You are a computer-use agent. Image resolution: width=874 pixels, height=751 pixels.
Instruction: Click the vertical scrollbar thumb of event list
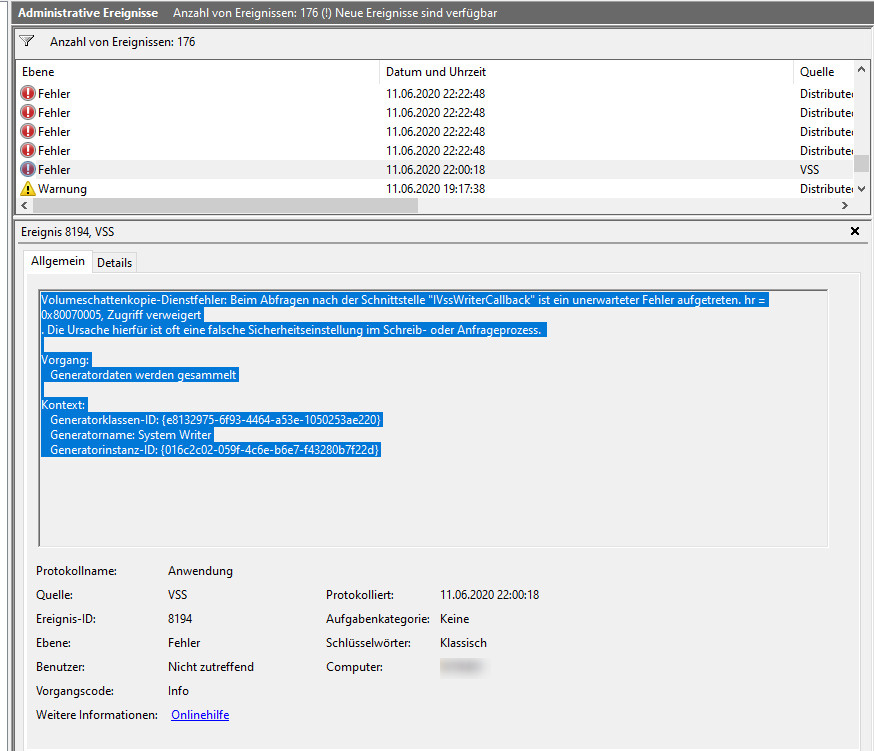pyautogui.click(x=861, y=163)
